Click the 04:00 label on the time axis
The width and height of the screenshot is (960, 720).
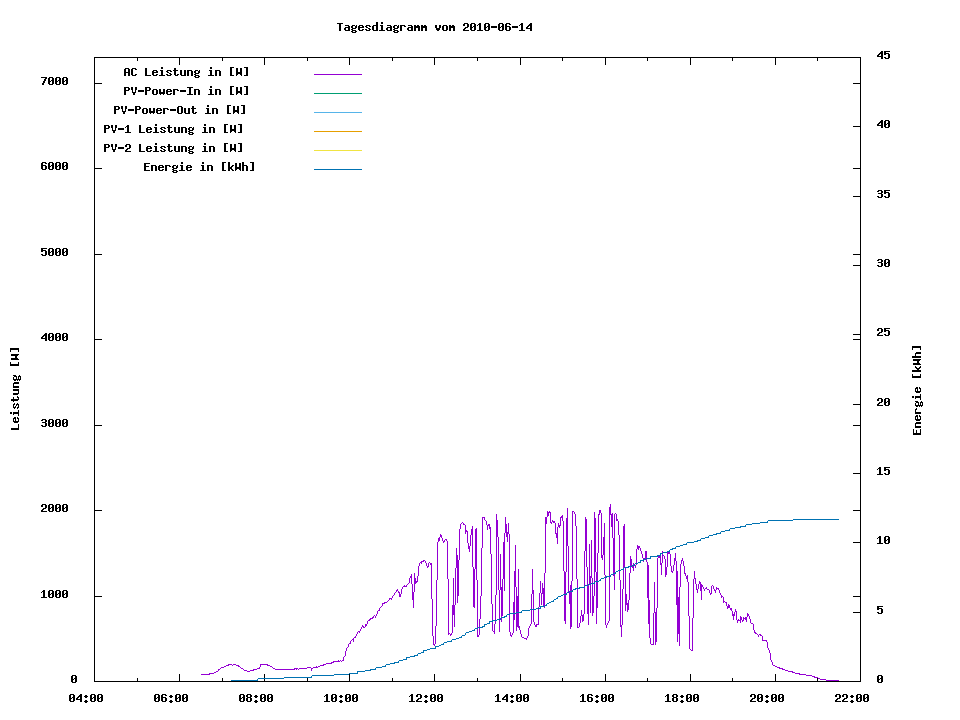pyautogui.click(x=86, y=698)
